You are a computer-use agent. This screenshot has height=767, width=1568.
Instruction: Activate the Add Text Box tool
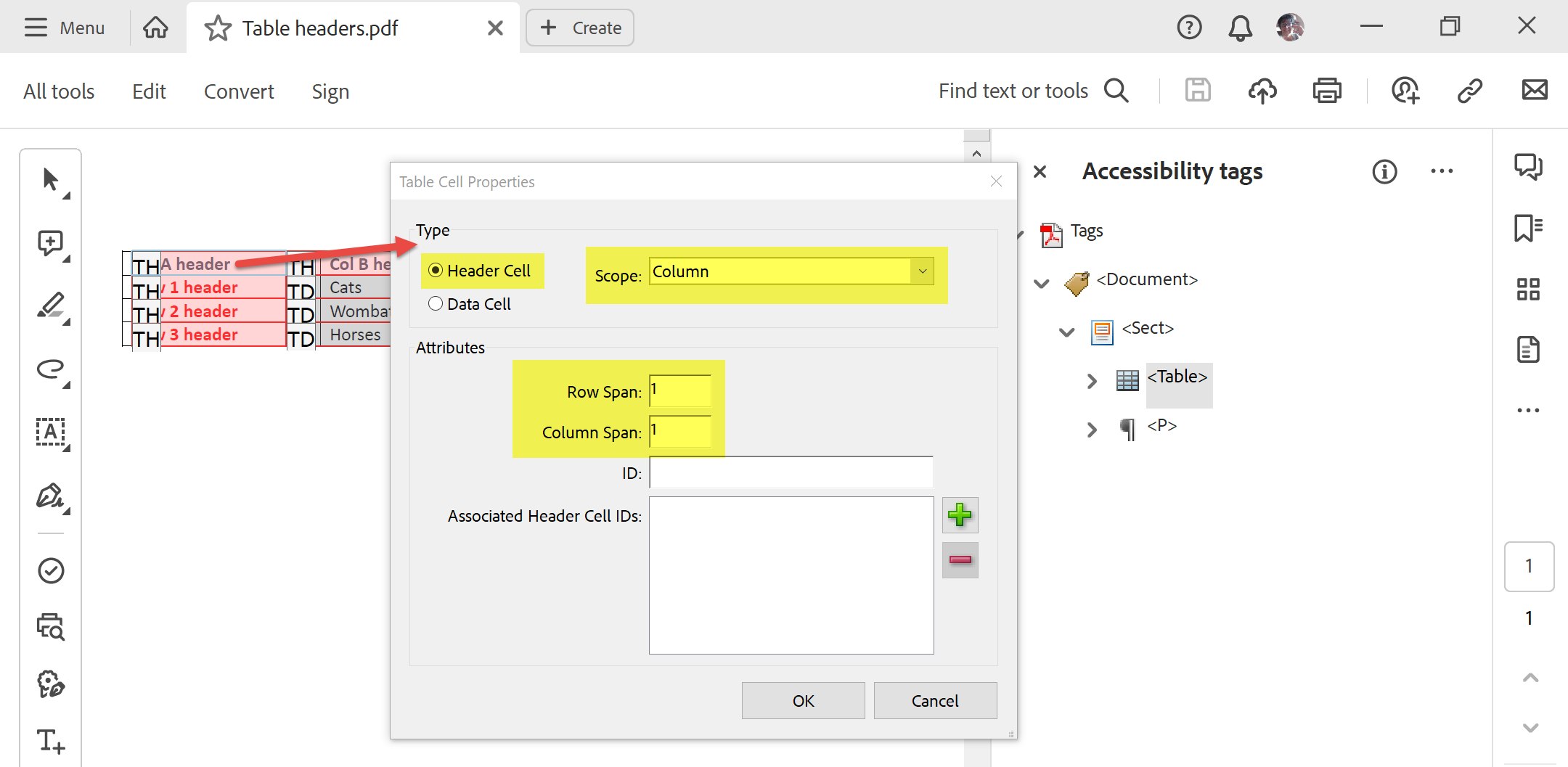(50, 433)
